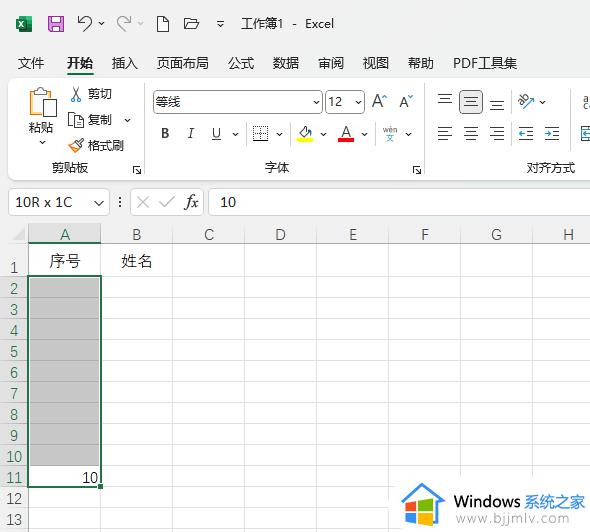Toggle underline formatting
590x532 pixels.
(x=216, y=133)
